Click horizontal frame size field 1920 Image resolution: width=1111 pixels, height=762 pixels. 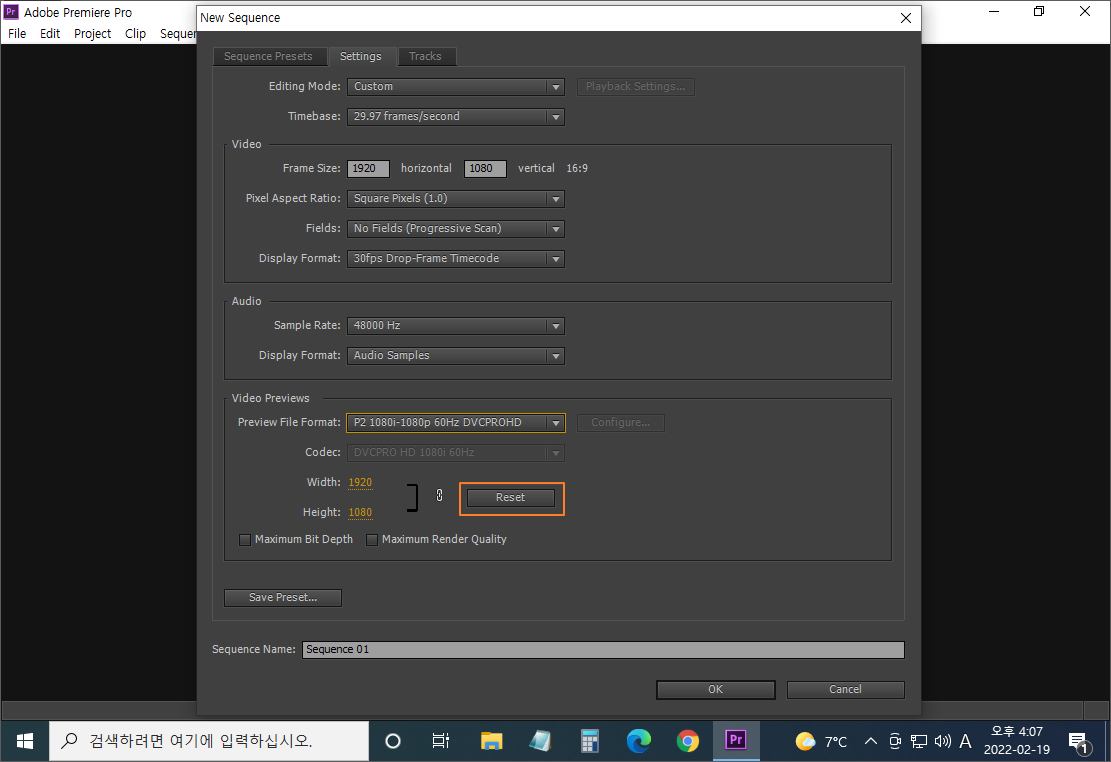(368, 169)
